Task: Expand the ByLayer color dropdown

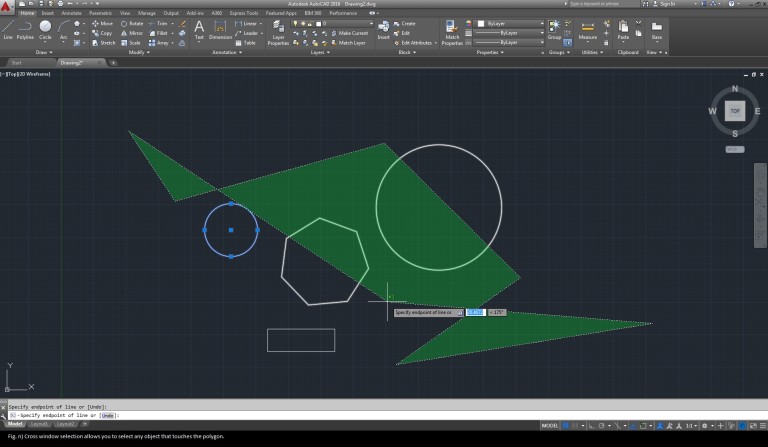Action: tap(510, 23)
